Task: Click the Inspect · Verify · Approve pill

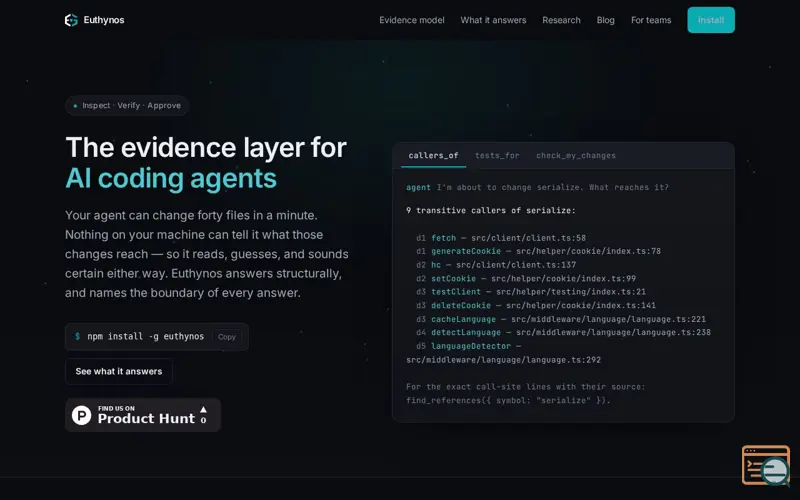Action: pos(127,106)
